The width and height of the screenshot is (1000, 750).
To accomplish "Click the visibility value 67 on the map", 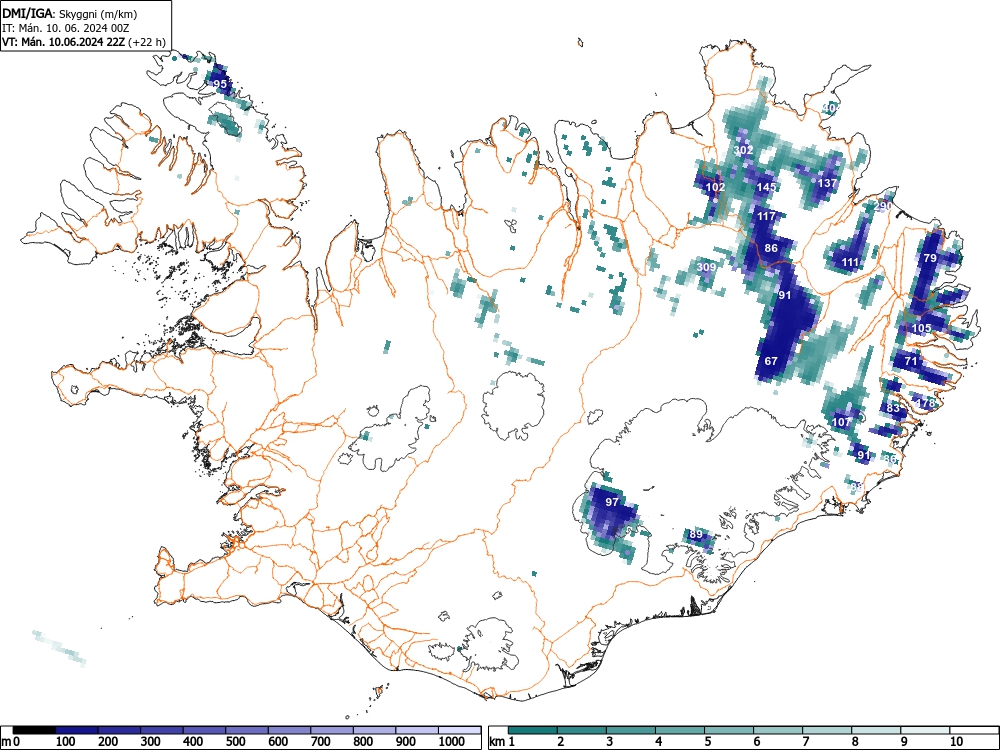I will [771, 361].
